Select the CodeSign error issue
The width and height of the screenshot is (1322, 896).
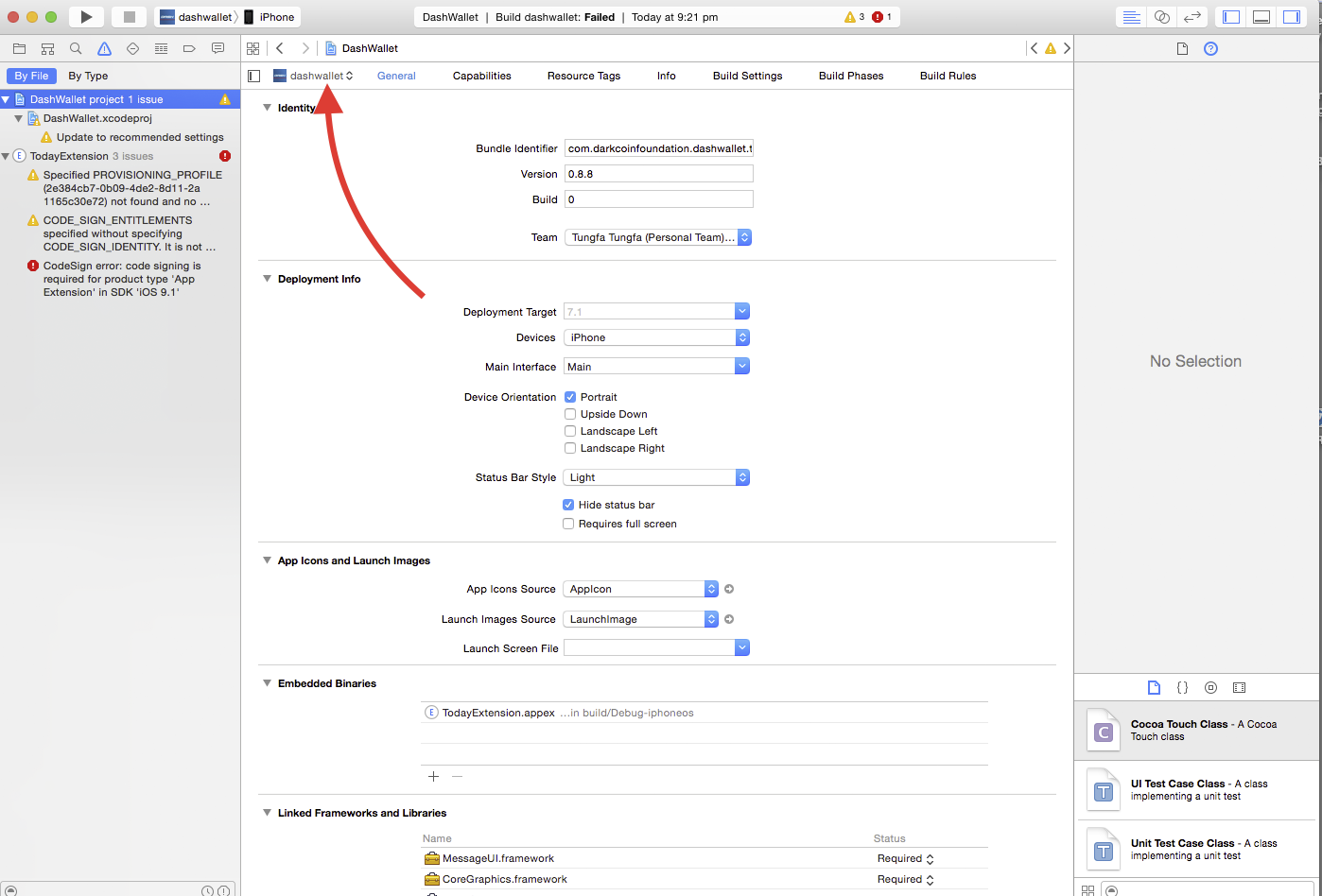pyautogui.click(x=120, y=279)
